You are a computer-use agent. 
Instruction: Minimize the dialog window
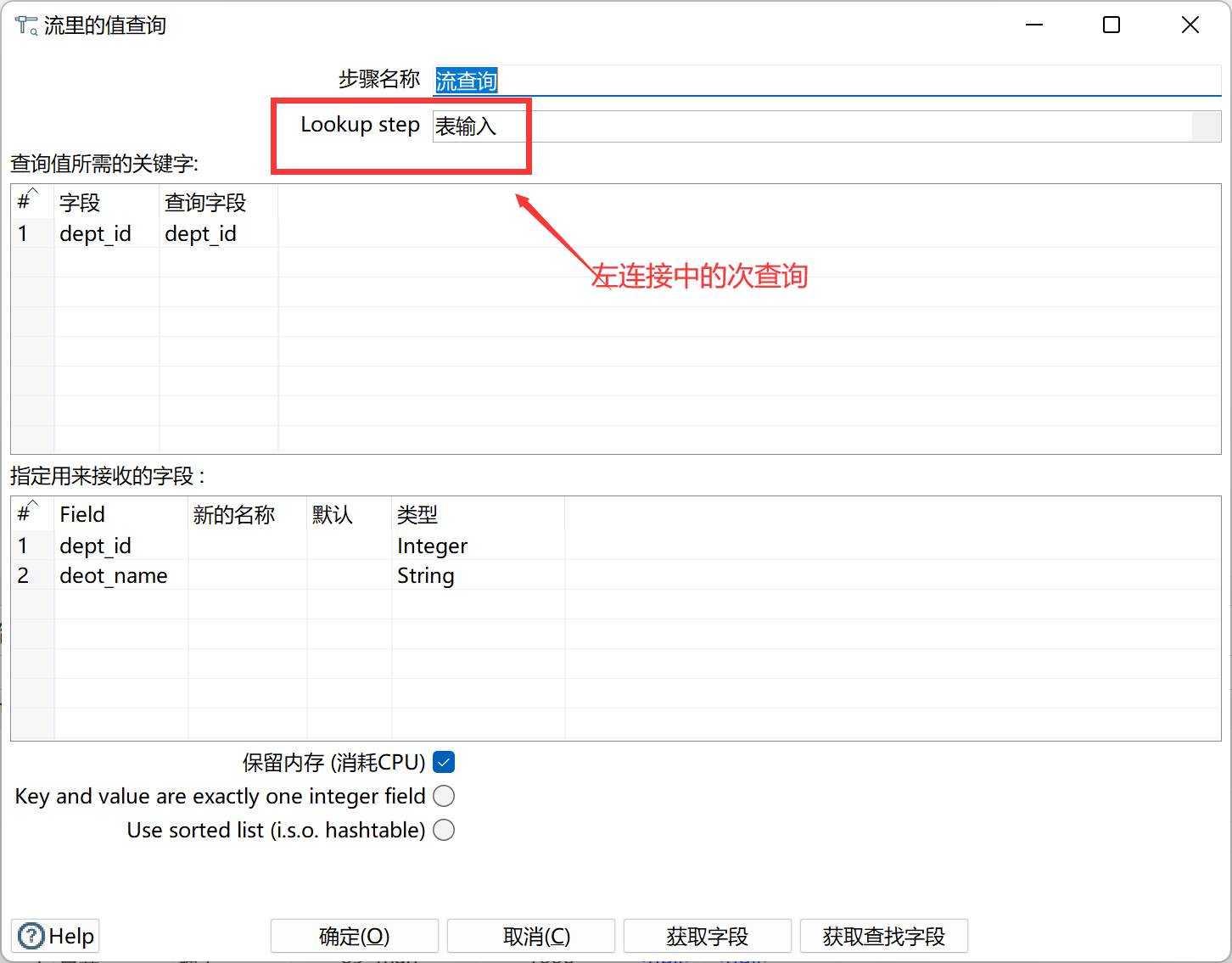point(1034,25)
